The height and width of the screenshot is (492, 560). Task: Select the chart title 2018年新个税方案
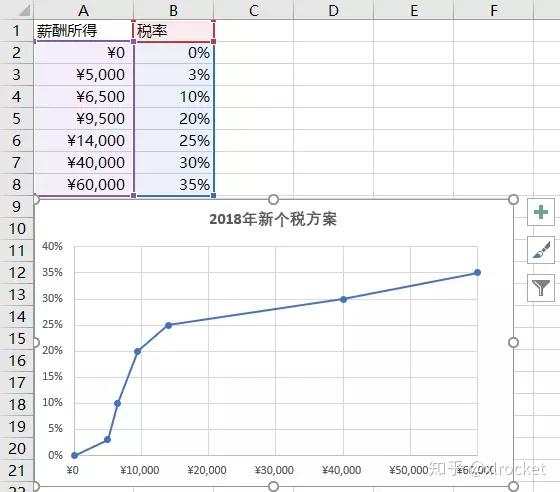coord(273,219)
